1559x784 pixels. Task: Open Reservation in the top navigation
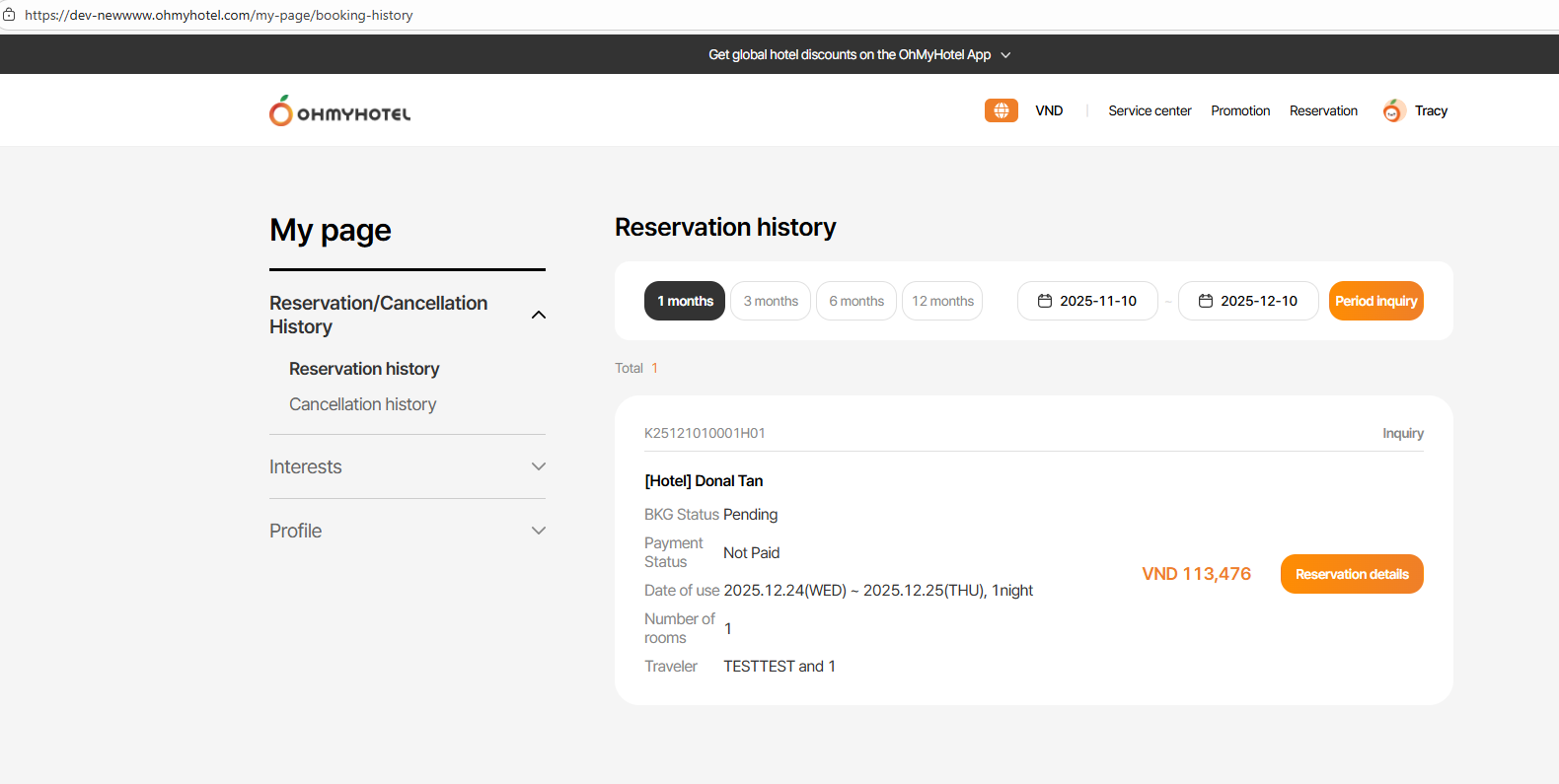(1323, 110)
